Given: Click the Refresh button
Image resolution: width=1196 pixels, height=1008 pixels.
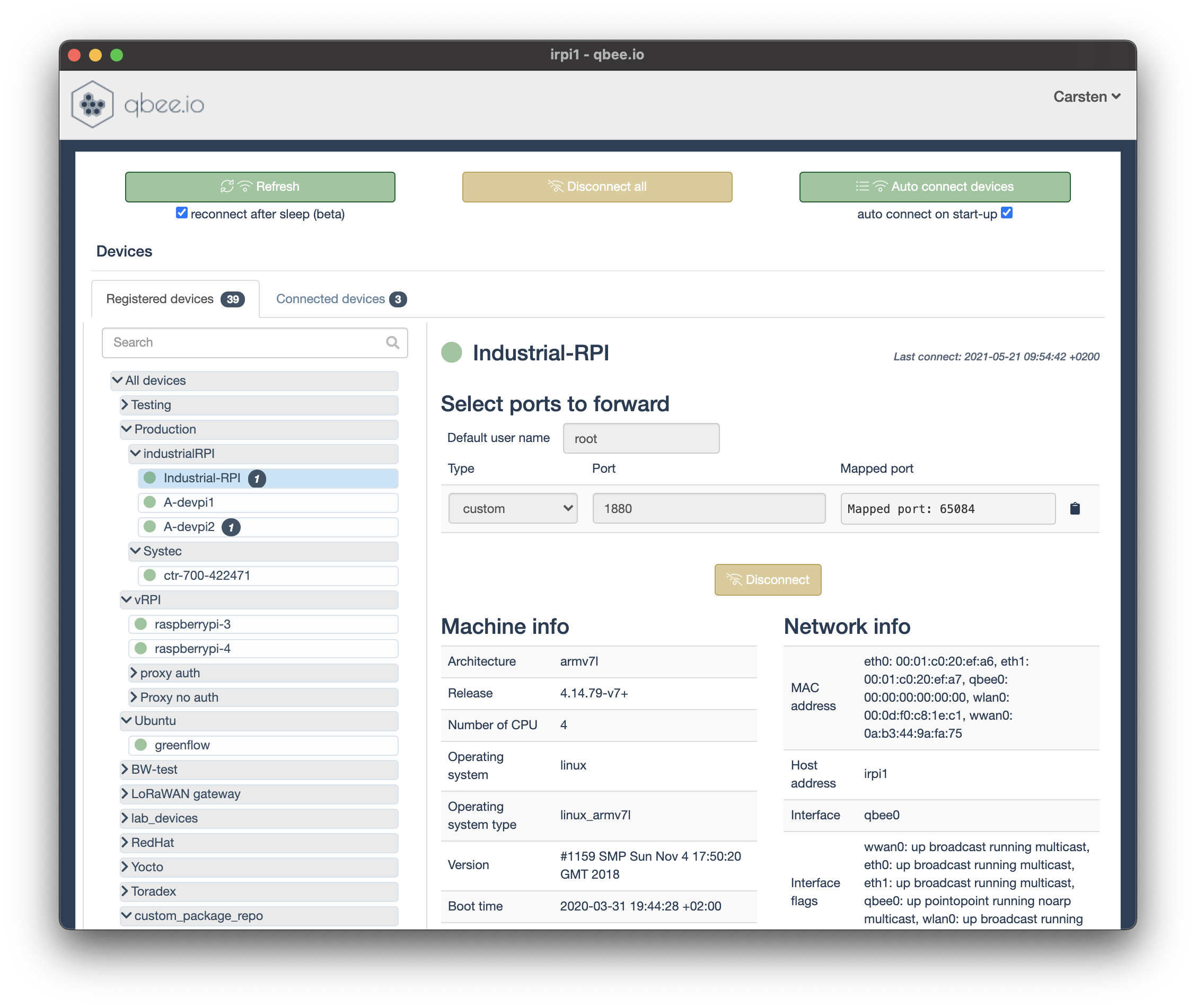Looking at the screenshot, I should tap(260, 187).
